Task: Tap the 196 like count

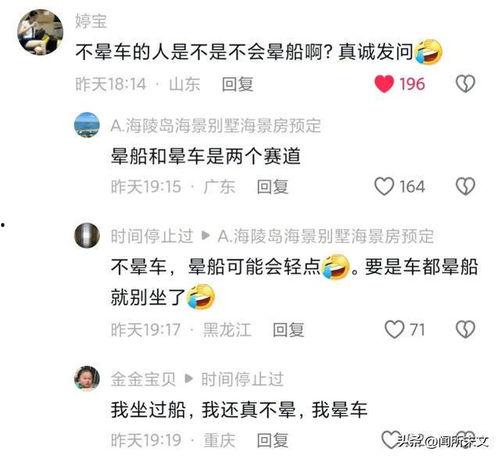Action: point(412,84)
